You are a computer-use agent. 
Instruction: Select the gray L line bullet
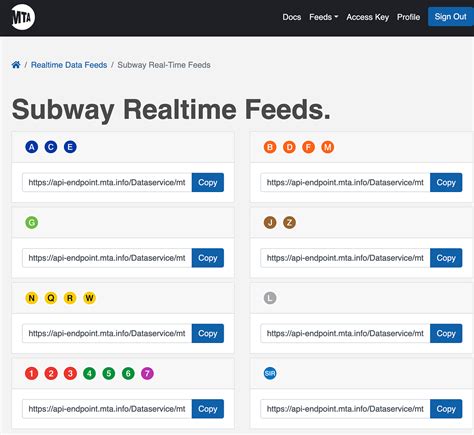[270, 298]
